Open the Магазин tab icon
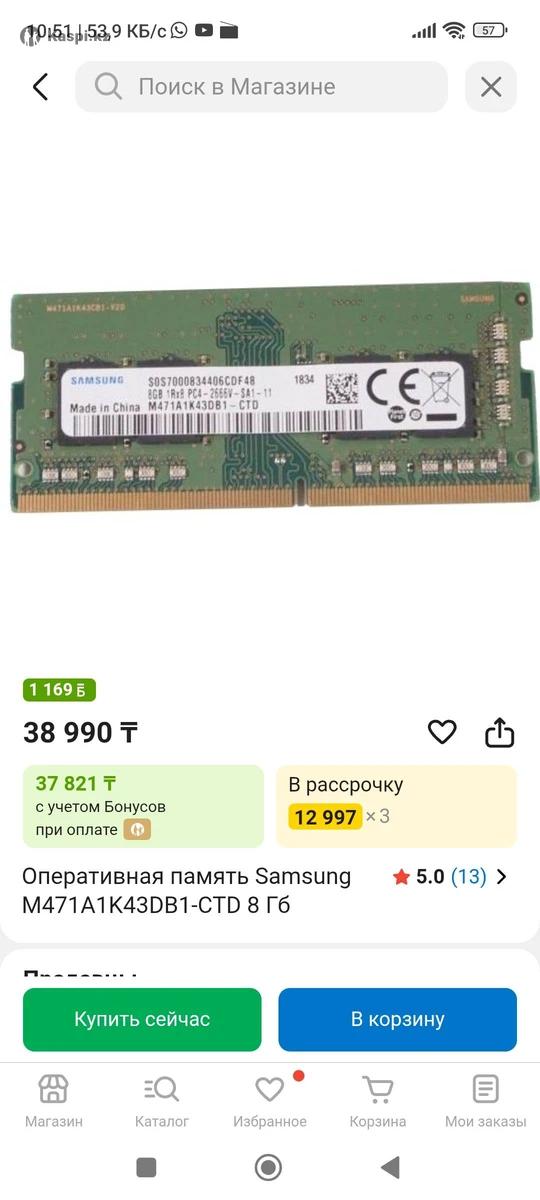Viewport: 540px width, 1200px height. (x=53, y=1088)
